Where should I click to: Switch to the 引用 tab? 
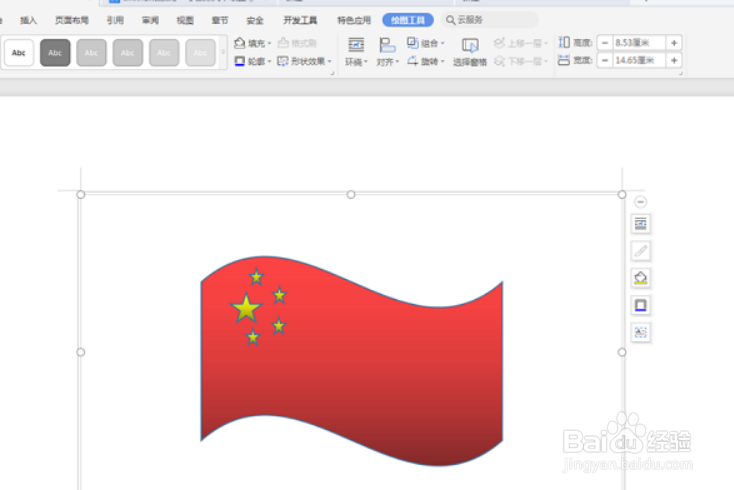115,20
